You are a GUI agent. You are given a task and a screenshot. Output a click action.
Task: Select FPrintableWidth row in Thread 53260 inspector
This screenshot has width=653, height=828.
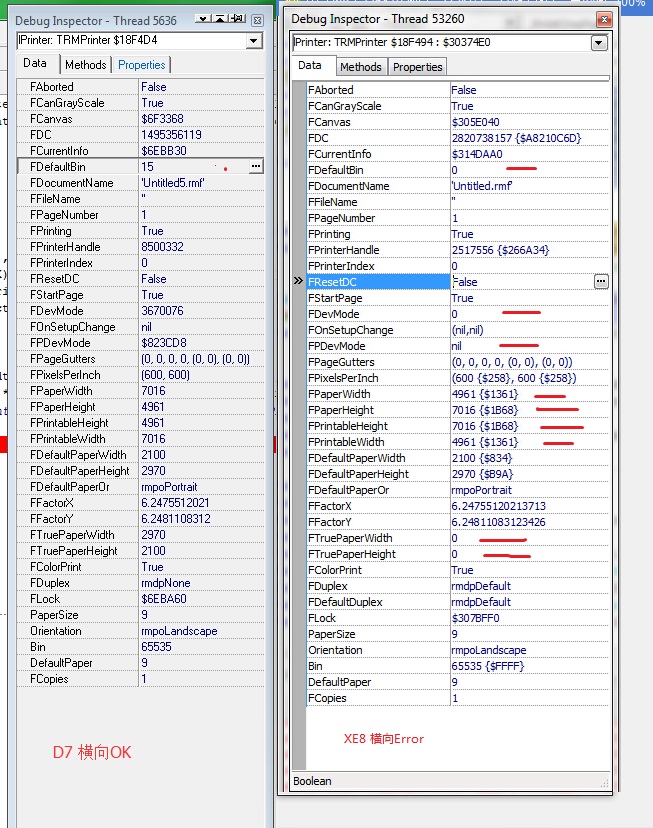pos(457,442)
